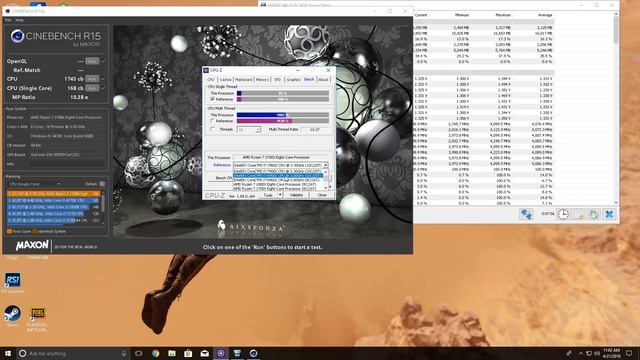Run the CPU benchmark in Cinebench
This screenshot has height=360, width=640.
point(92,78)
